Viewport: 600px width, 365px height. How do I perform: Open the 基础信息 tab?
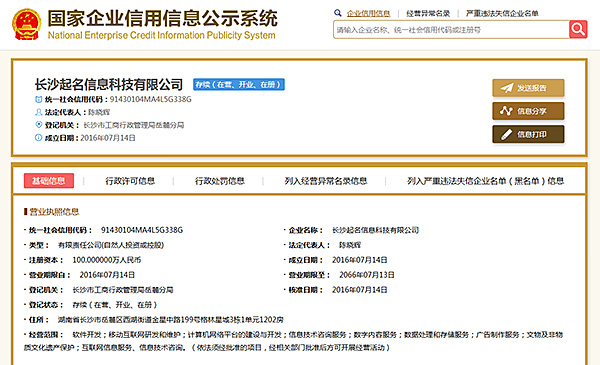[x=49, y=181]
